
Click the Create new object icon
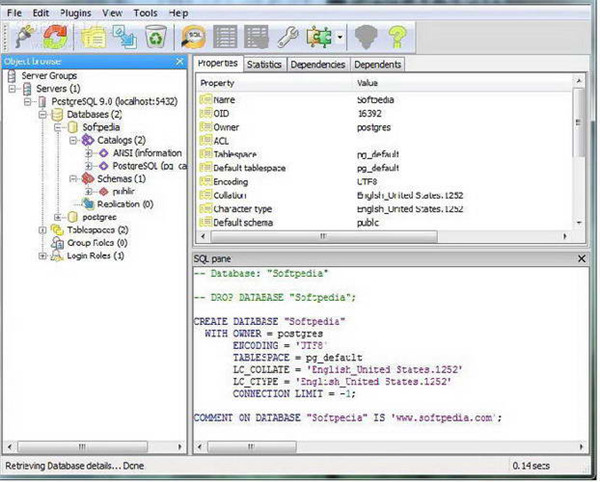tap(126, 37)
